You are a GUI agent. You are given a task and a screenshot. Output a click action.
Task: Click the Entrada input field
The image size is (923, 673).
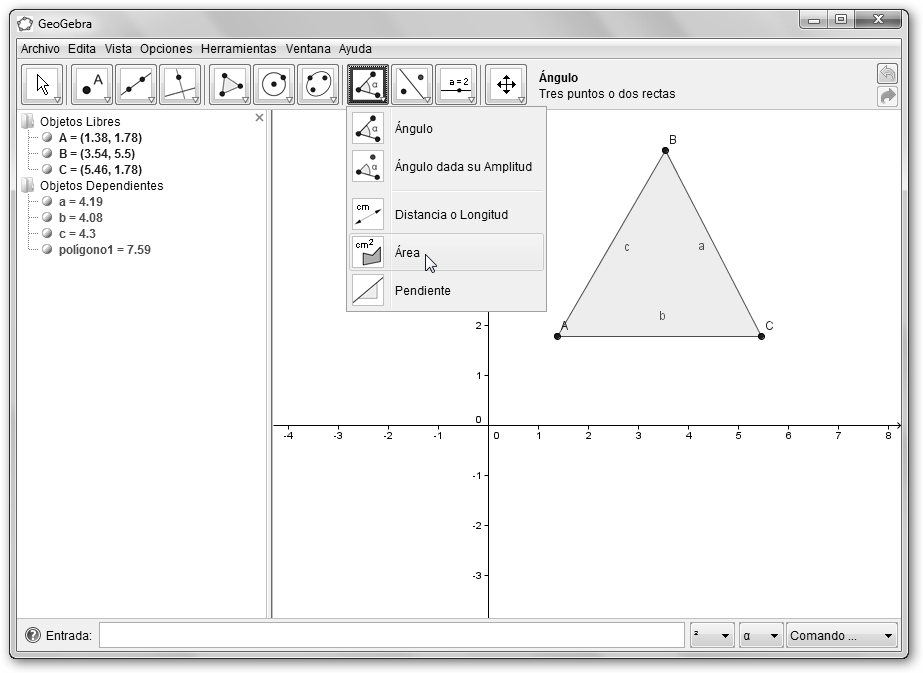391,635
